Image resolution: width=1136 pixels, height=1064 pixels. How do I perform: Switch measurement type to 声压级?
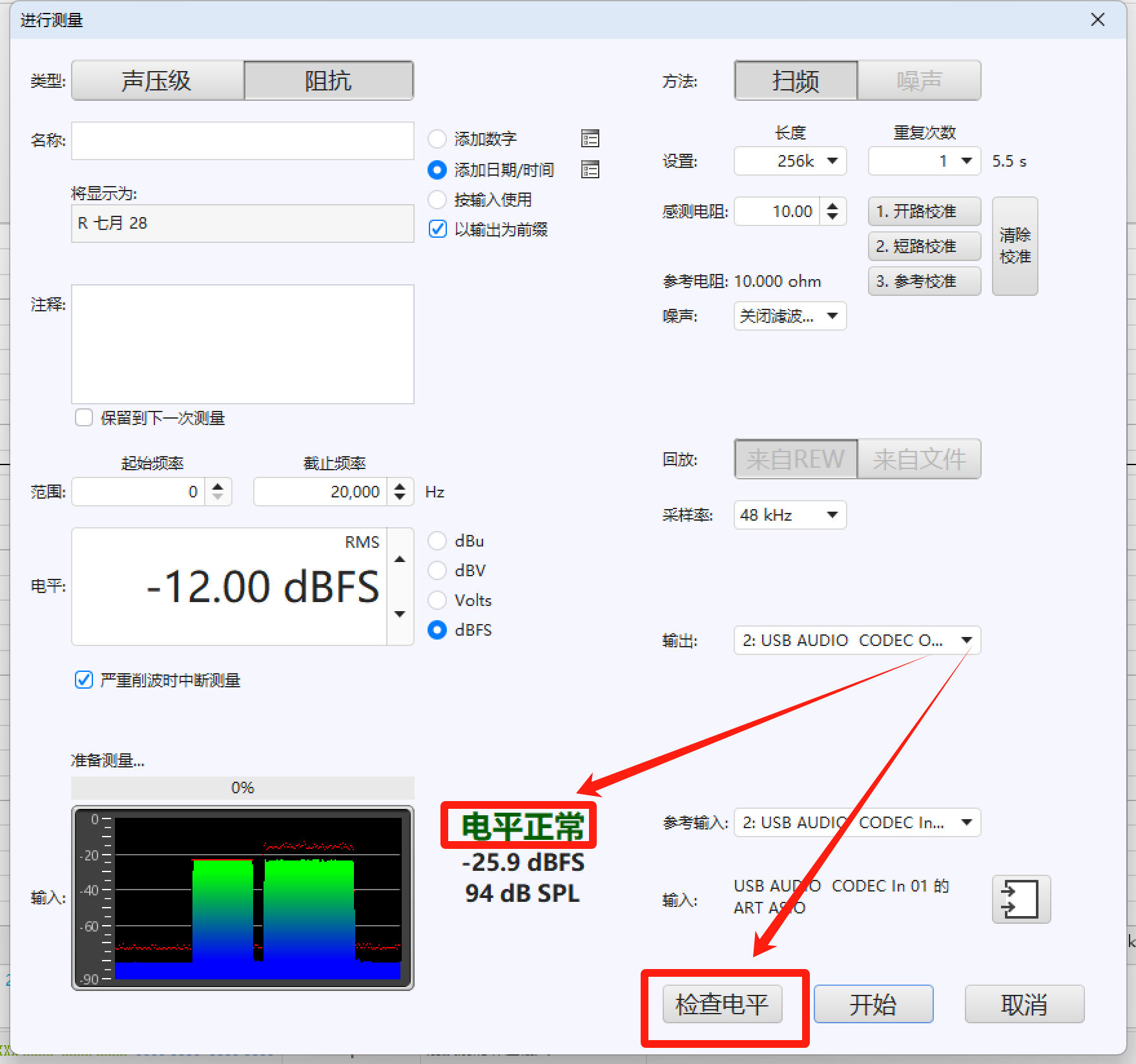[158, 81]
